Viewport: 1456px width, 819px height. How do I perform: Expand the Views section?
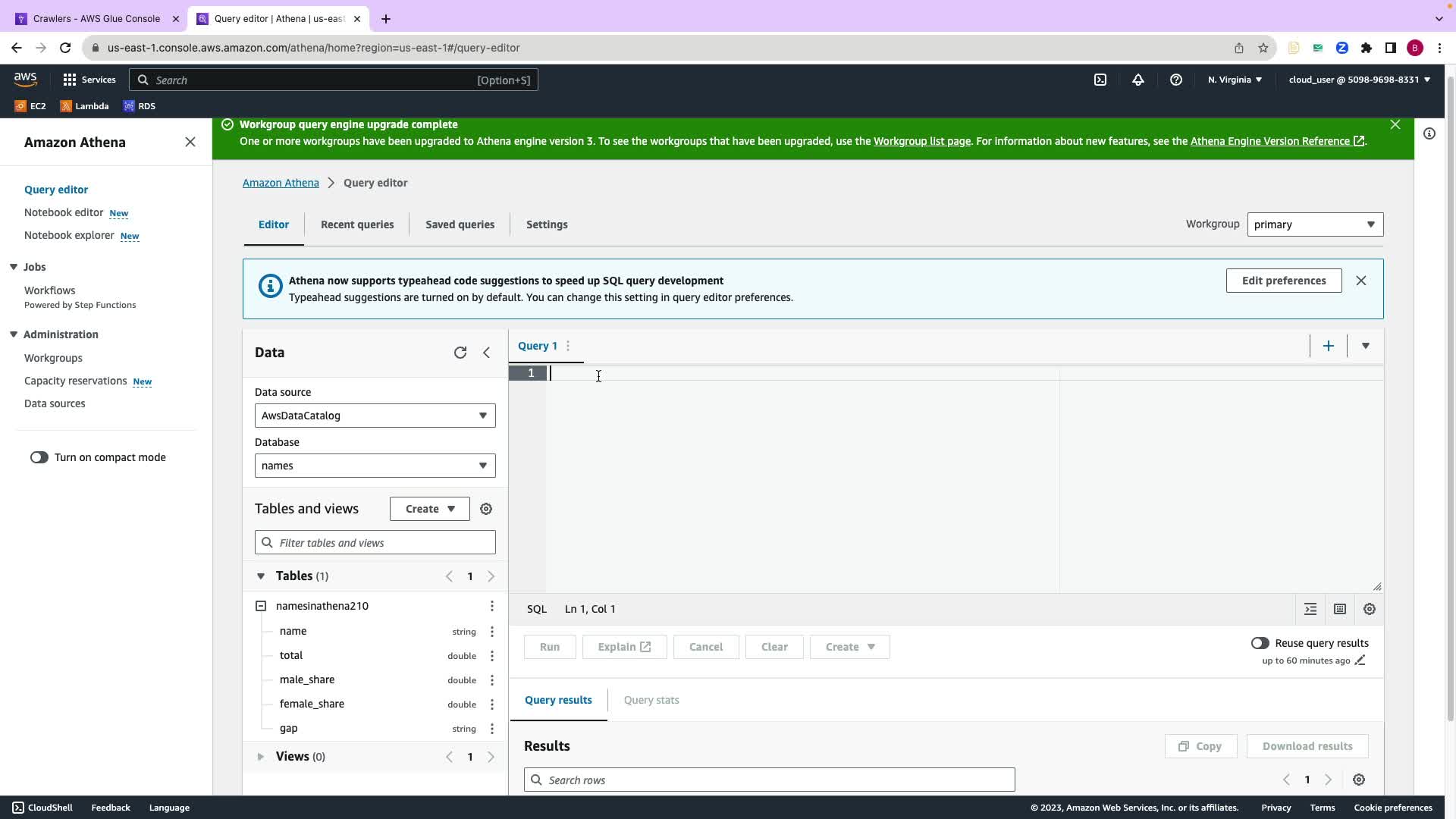coord(261,757)
